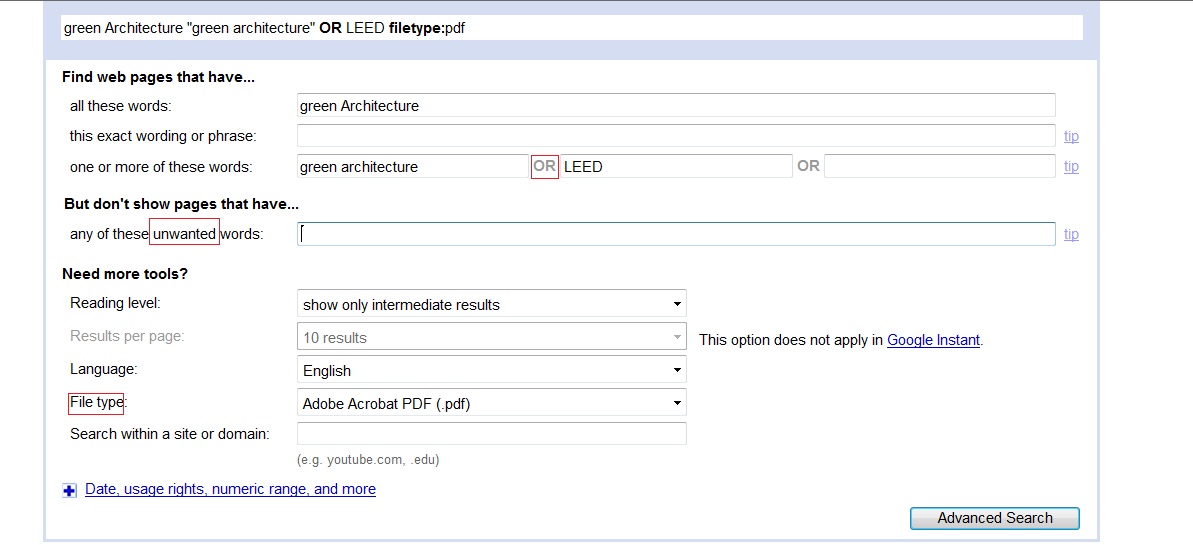Focus the unwanted words input field
This screenshot has height=545, width=1193.
pyautogui.click(x=676, y=234)
